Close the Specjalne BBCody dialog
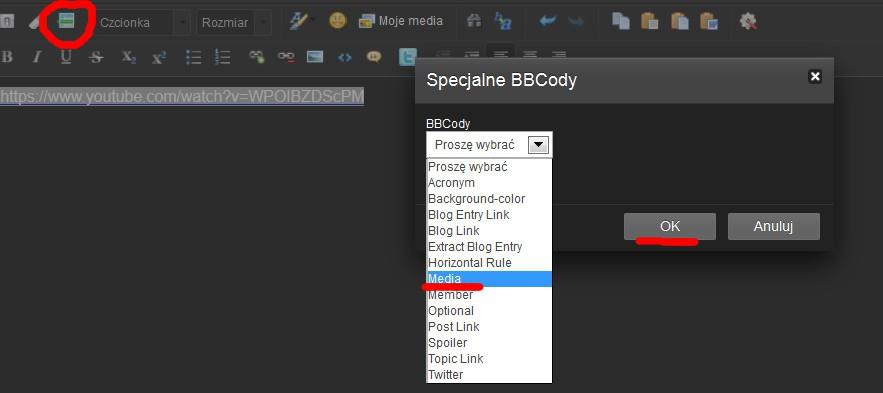The image size is (883, 393). (x=815, y=77)
